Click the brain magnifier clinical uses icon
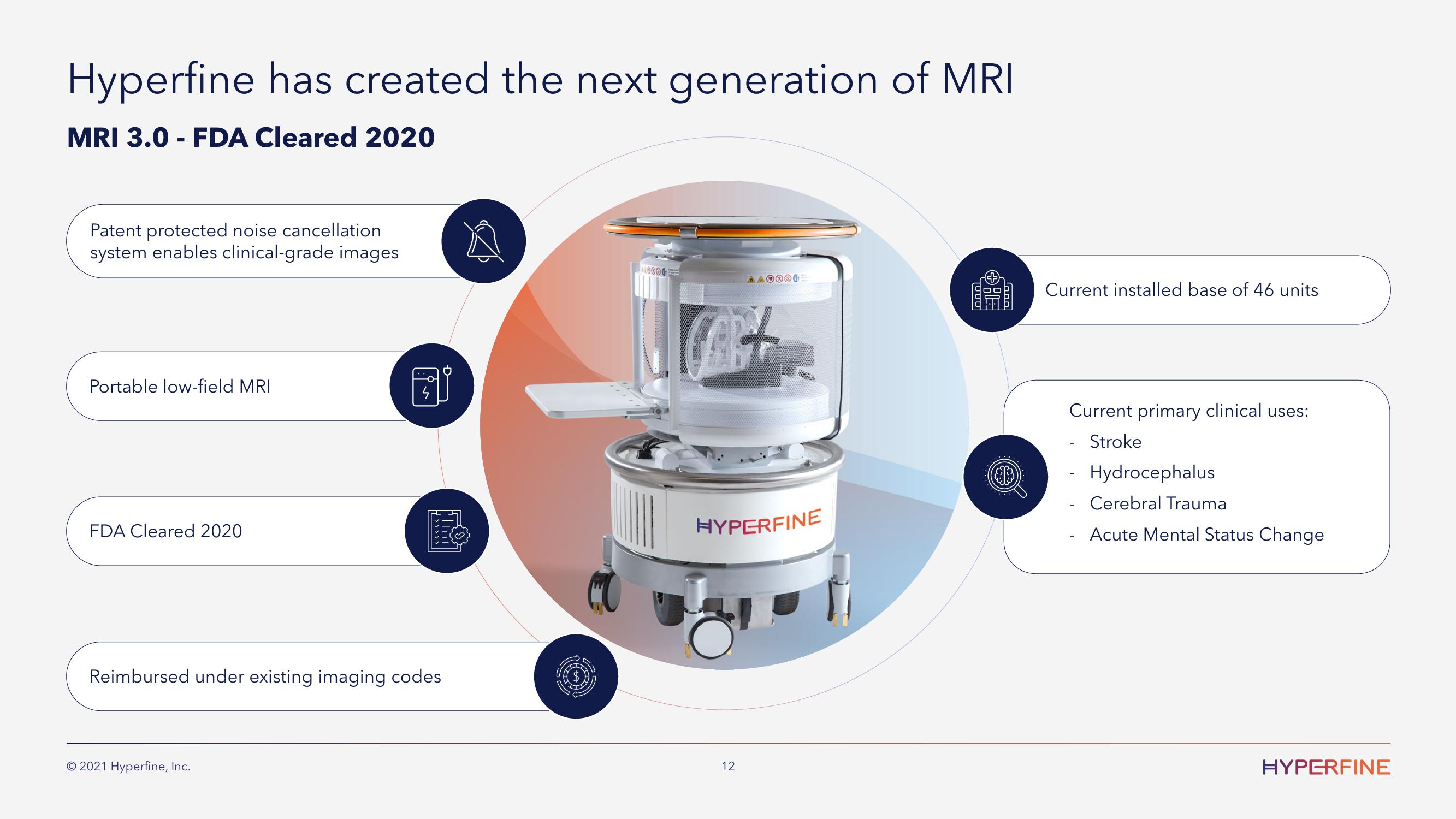The image size is (1456, 819). (x=1005, y=477)
